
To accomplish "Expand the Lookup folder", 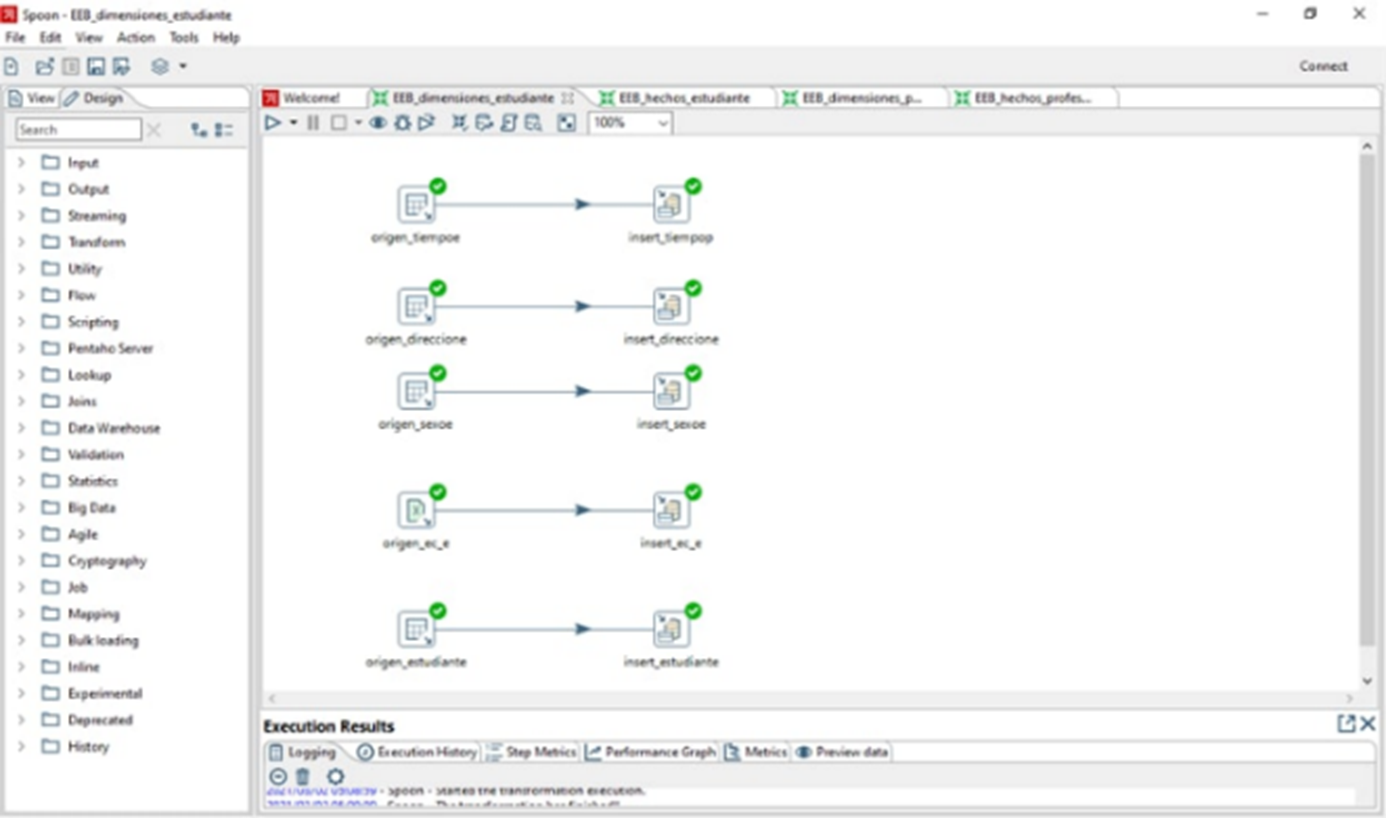I will pyautogui.click(x=21, y=375).
